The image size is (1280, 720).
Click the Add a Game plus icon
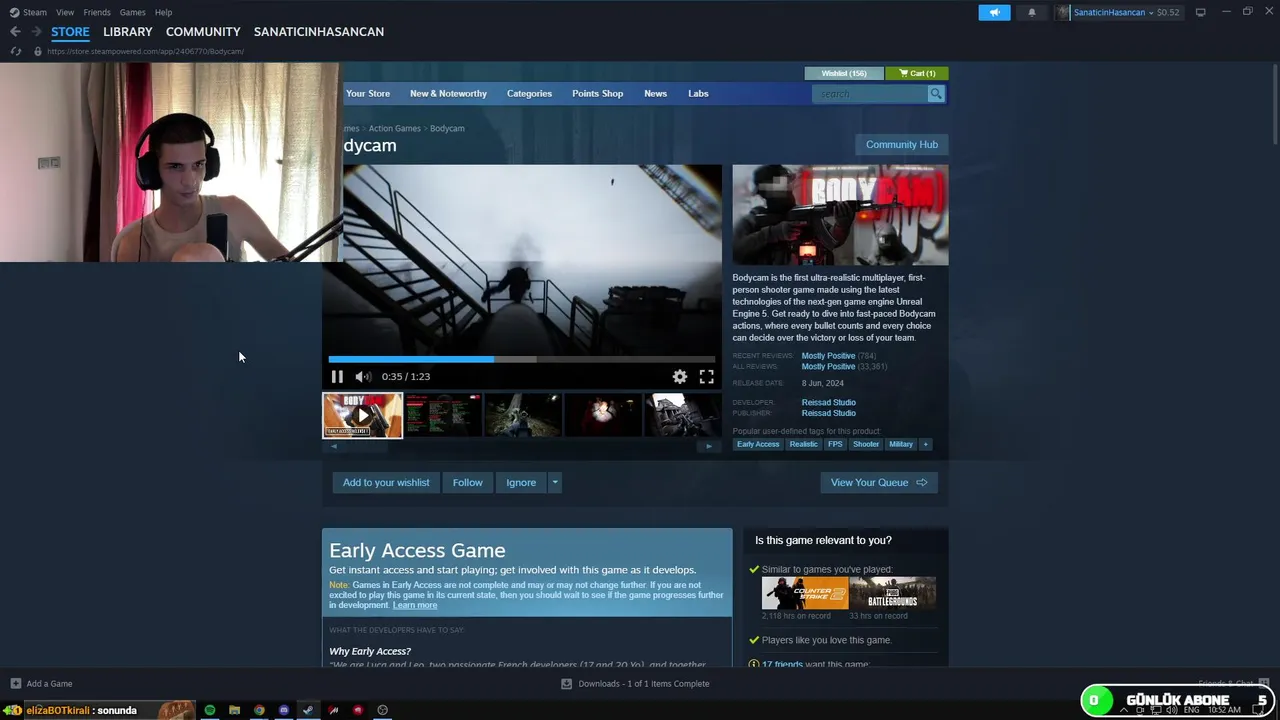tap(15, 684)
